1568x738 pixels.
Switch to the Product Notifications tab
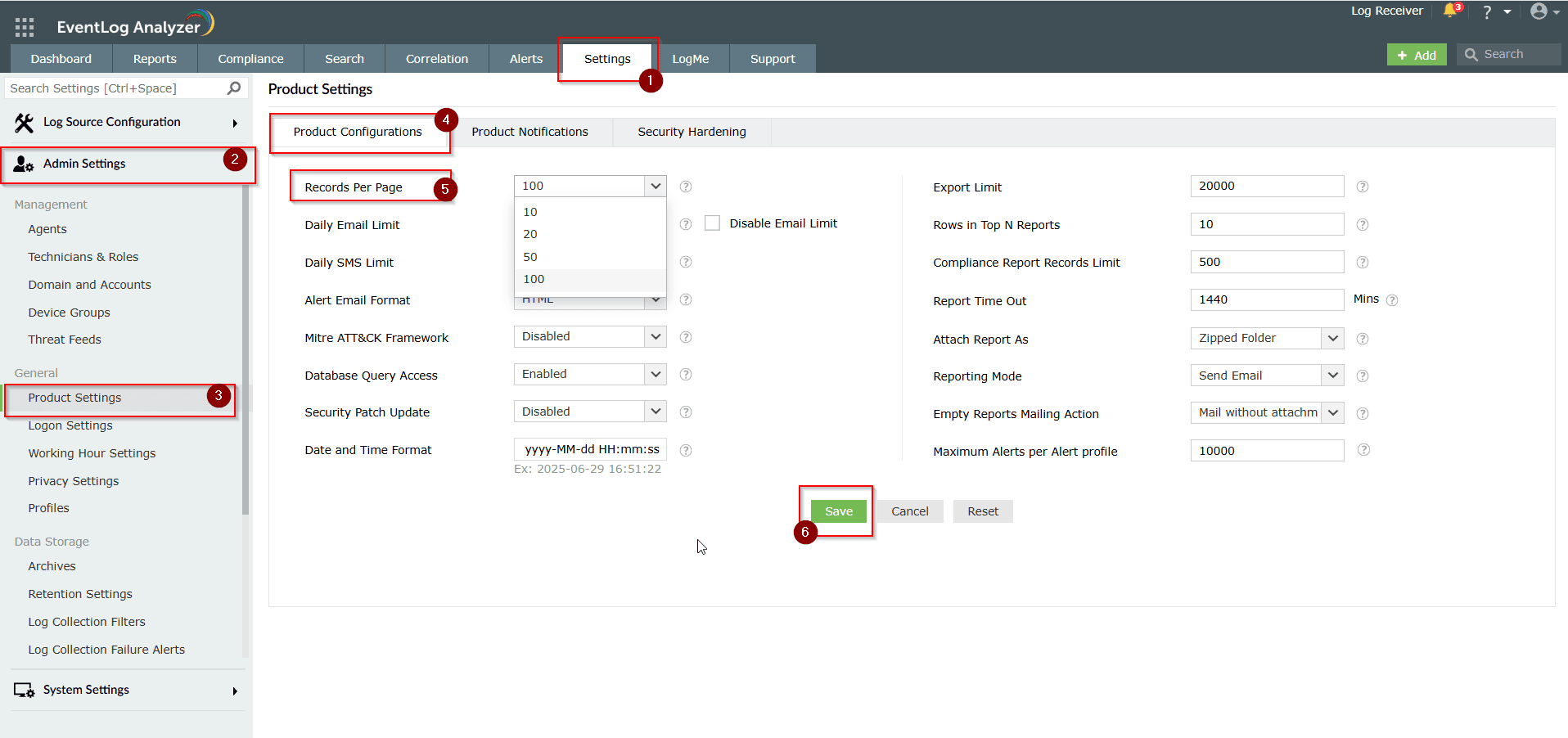click(x=529, y=132)
